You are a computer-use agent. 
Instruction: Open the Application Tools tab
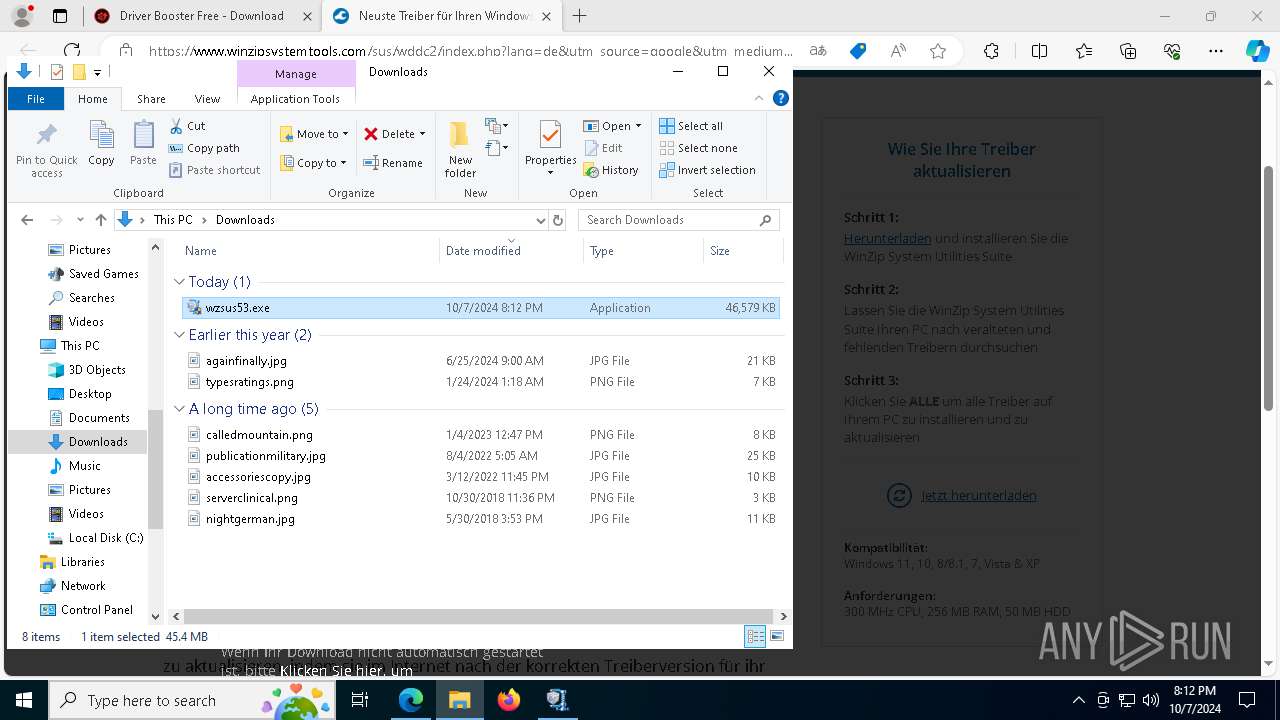pos(295,99)
